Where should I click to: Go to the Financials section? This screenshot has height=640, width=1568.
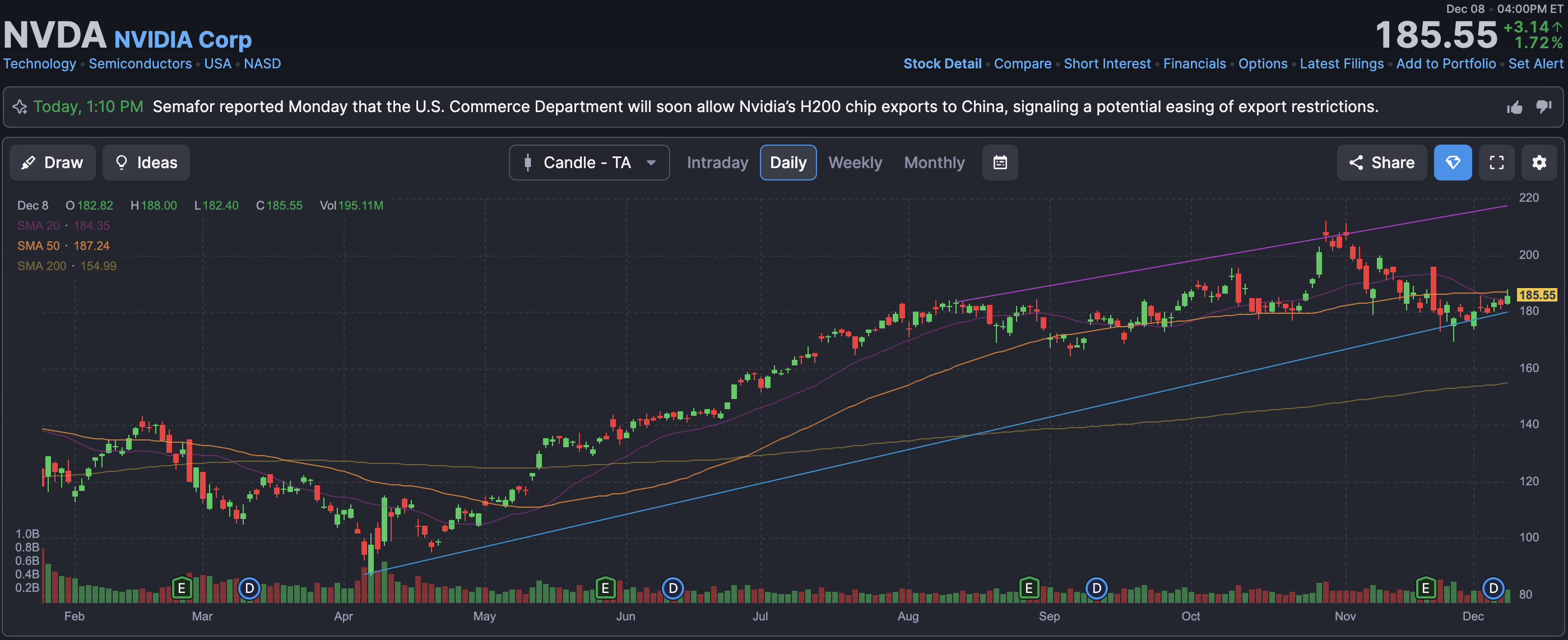coord(1194,63)
